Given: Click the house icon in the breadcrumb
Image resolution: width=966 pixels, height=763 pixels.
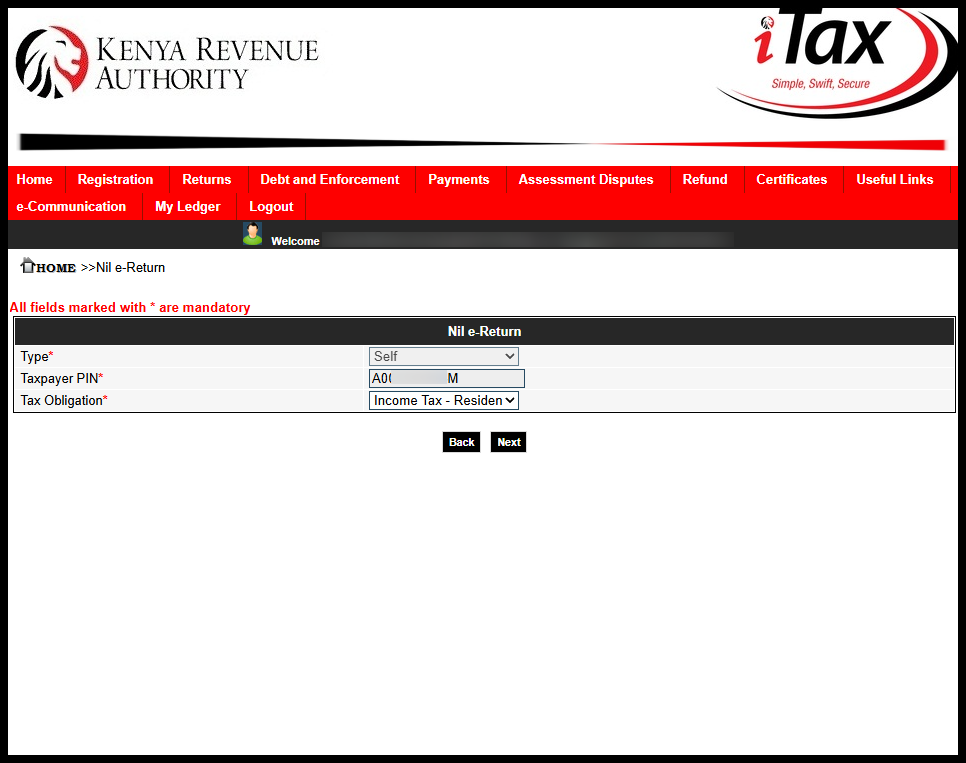Looking at the screenshot, I should [27, 265].
